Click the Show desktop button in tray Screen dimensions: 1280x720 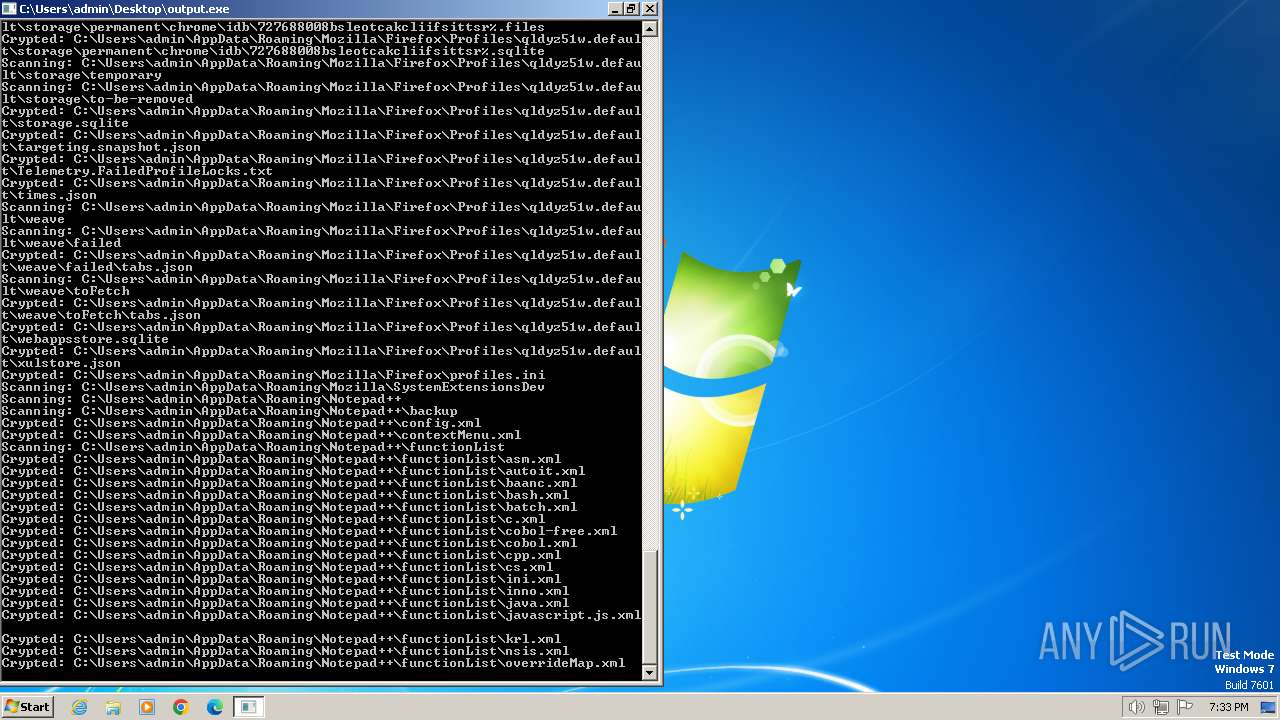point(1270,707)
